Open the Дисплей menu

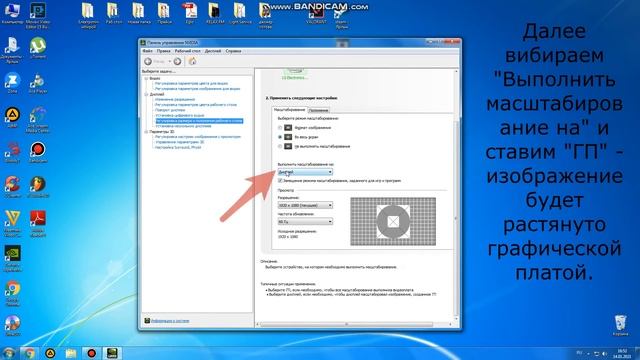(213, 51)
